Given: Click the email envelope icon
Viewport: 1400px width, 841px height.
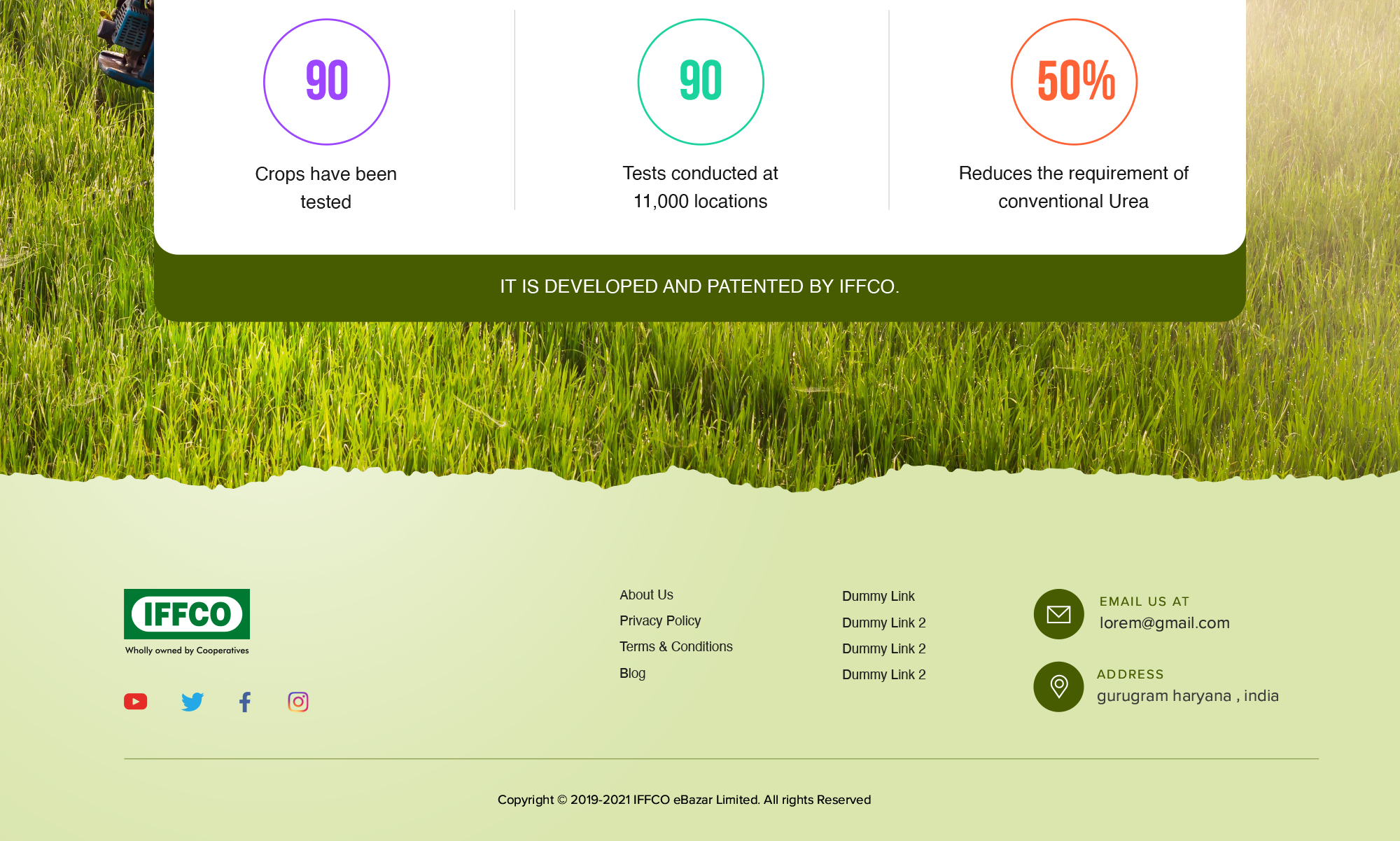Looking at the screenshot, I should [1058, 614].
